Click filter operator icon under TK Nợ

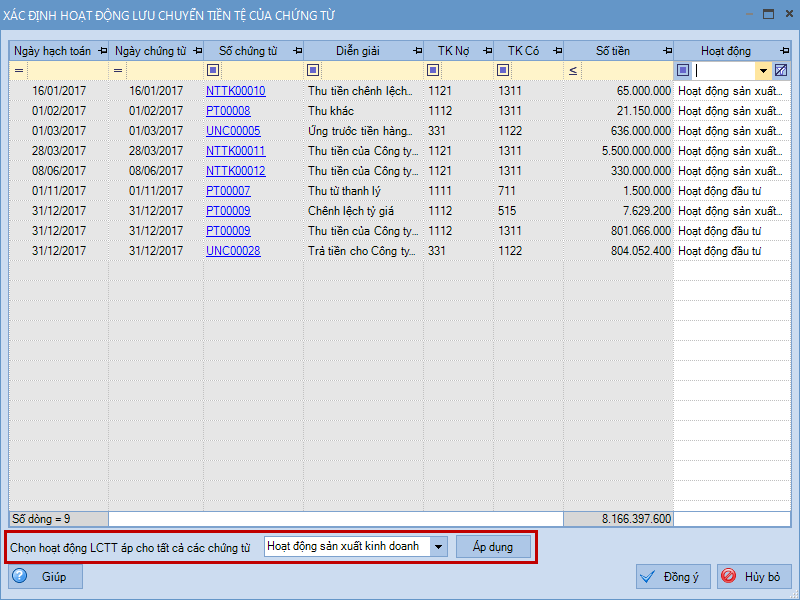coord(433,70)
